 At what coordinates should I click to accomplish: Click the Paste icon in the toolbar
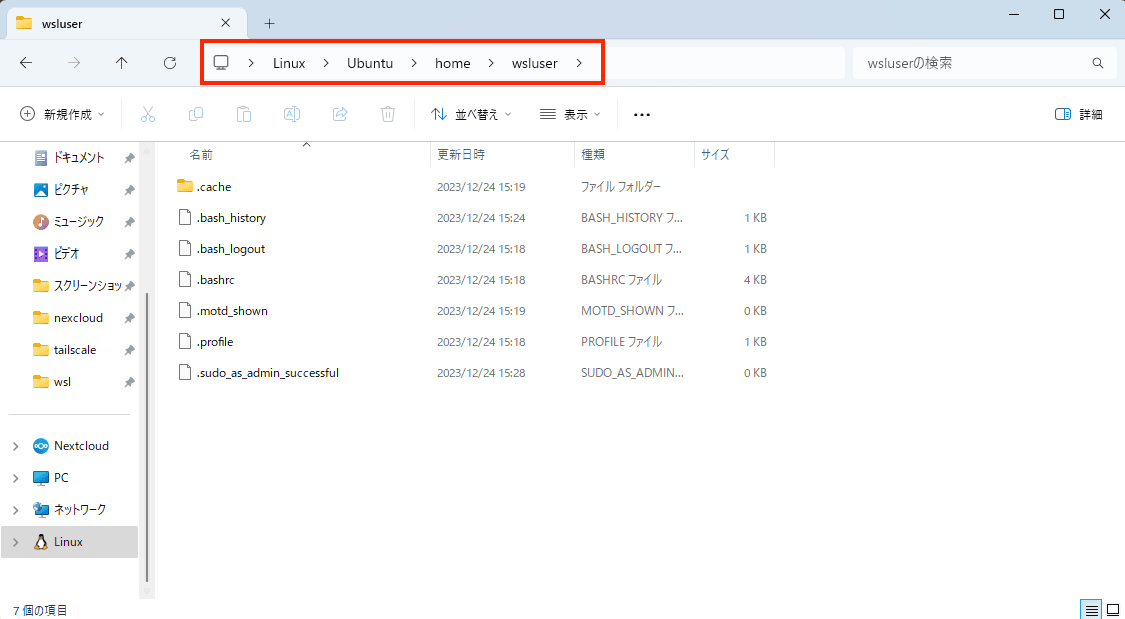[x=244, y=113]
